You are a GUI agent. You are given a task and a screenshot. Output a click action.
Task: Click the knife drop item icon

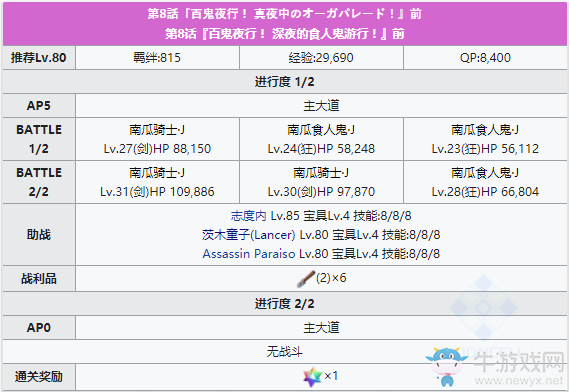pyautogui.click(x=306, y=279)
